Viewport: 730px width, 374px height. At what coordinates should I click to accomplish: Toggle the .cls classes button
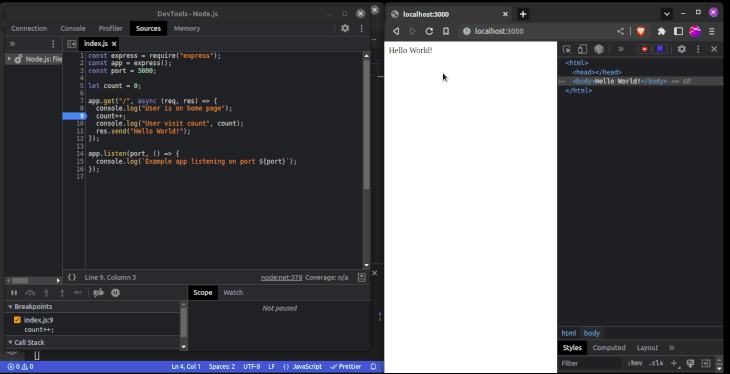click(x=656, y=363)
